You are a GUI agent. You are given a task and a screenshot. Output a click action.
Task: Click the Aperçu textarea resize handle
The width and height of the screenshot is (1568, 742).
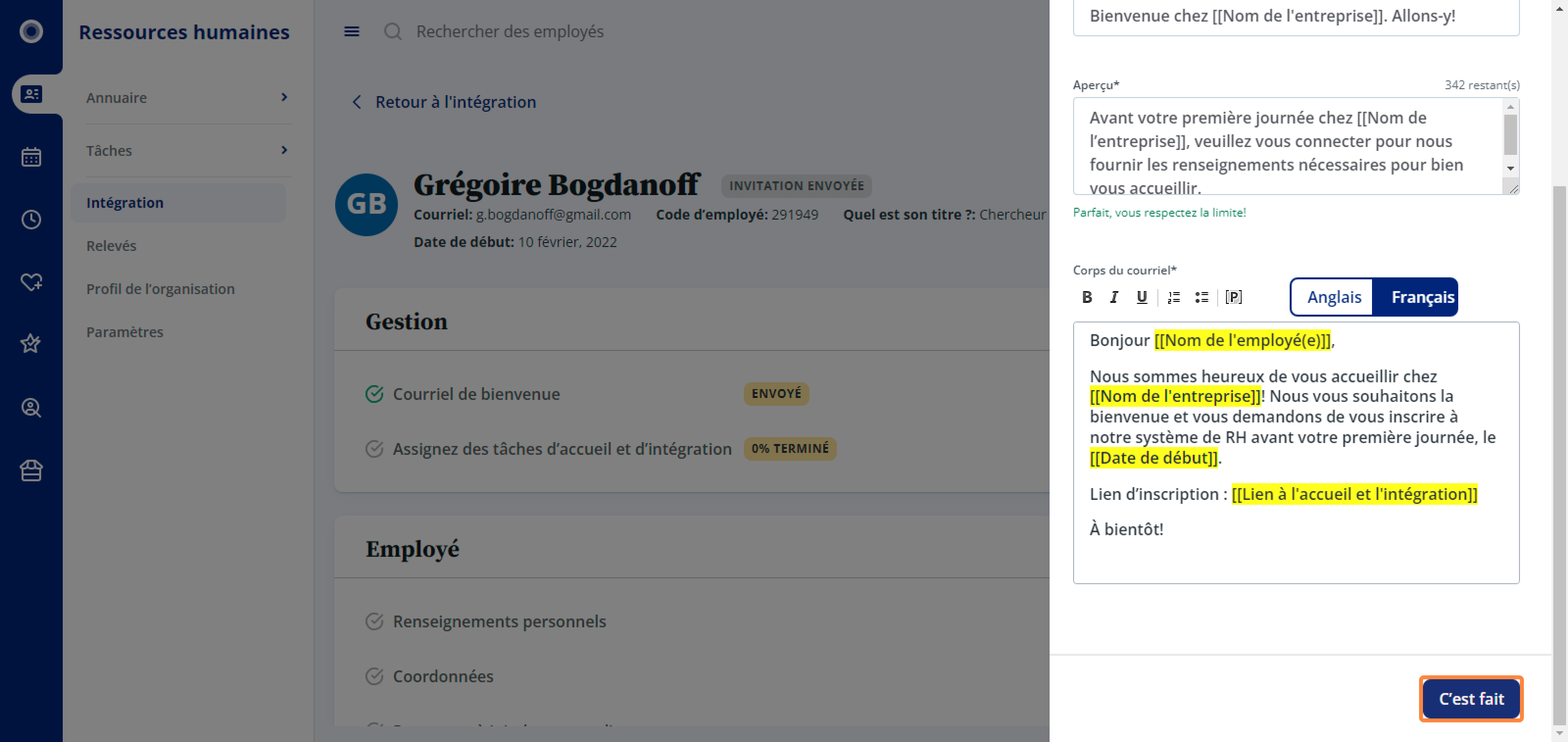click(x=1513, y=189)
